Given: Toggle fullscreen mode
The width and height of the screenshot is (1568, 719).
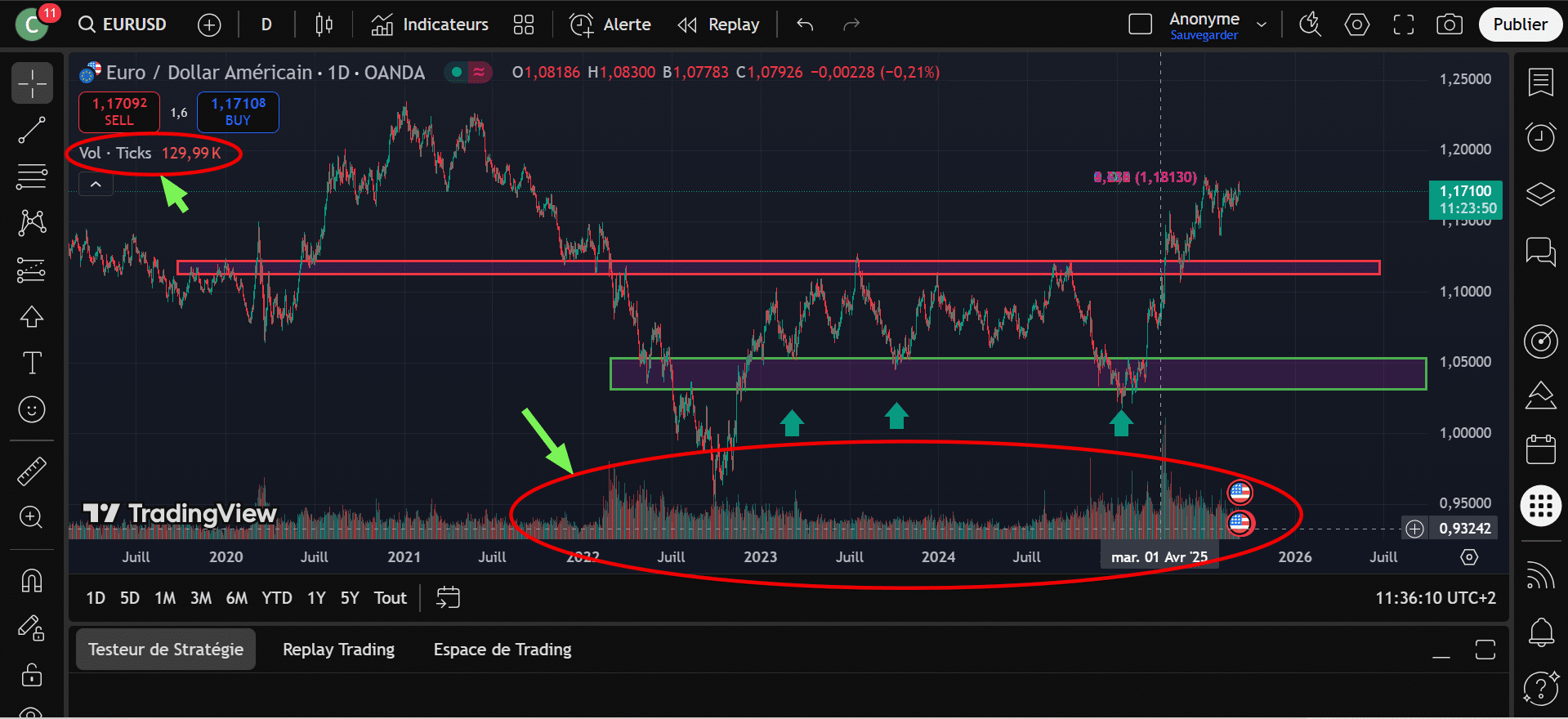Looking at the screenshot, I should 1403,25.
